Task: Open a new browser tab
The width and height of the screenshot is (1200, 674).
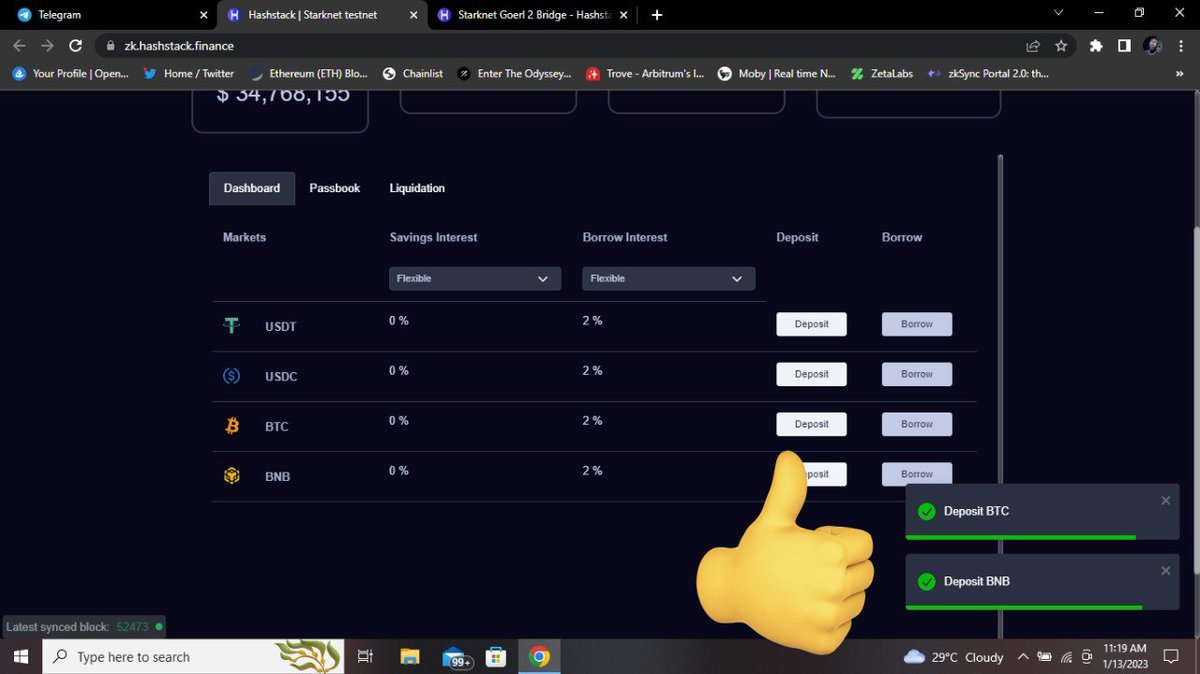Action: pyautogui.click(x=657, y=15)
